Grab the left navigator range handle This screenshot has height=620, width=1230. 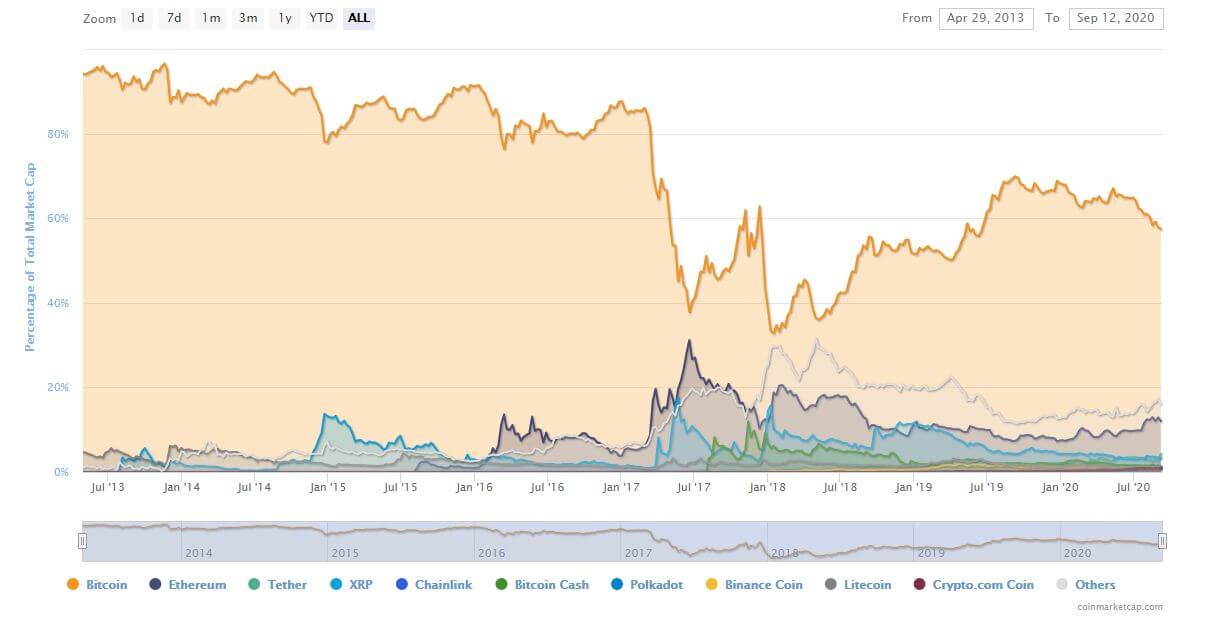[x=83, y=541]
